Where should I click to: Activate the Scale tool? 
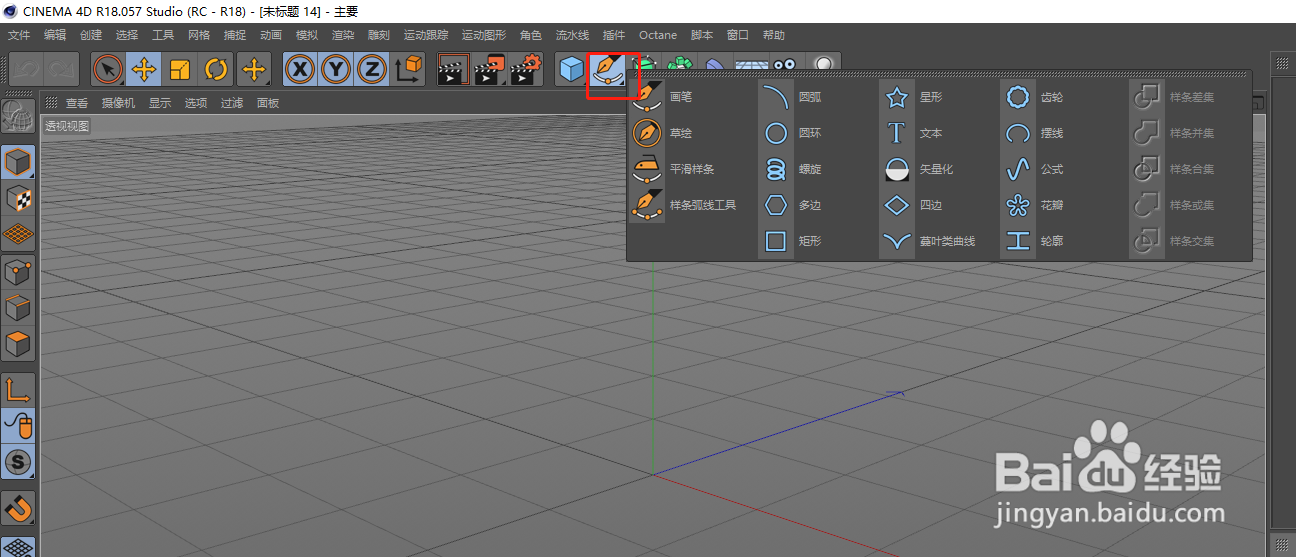point(180,69)
